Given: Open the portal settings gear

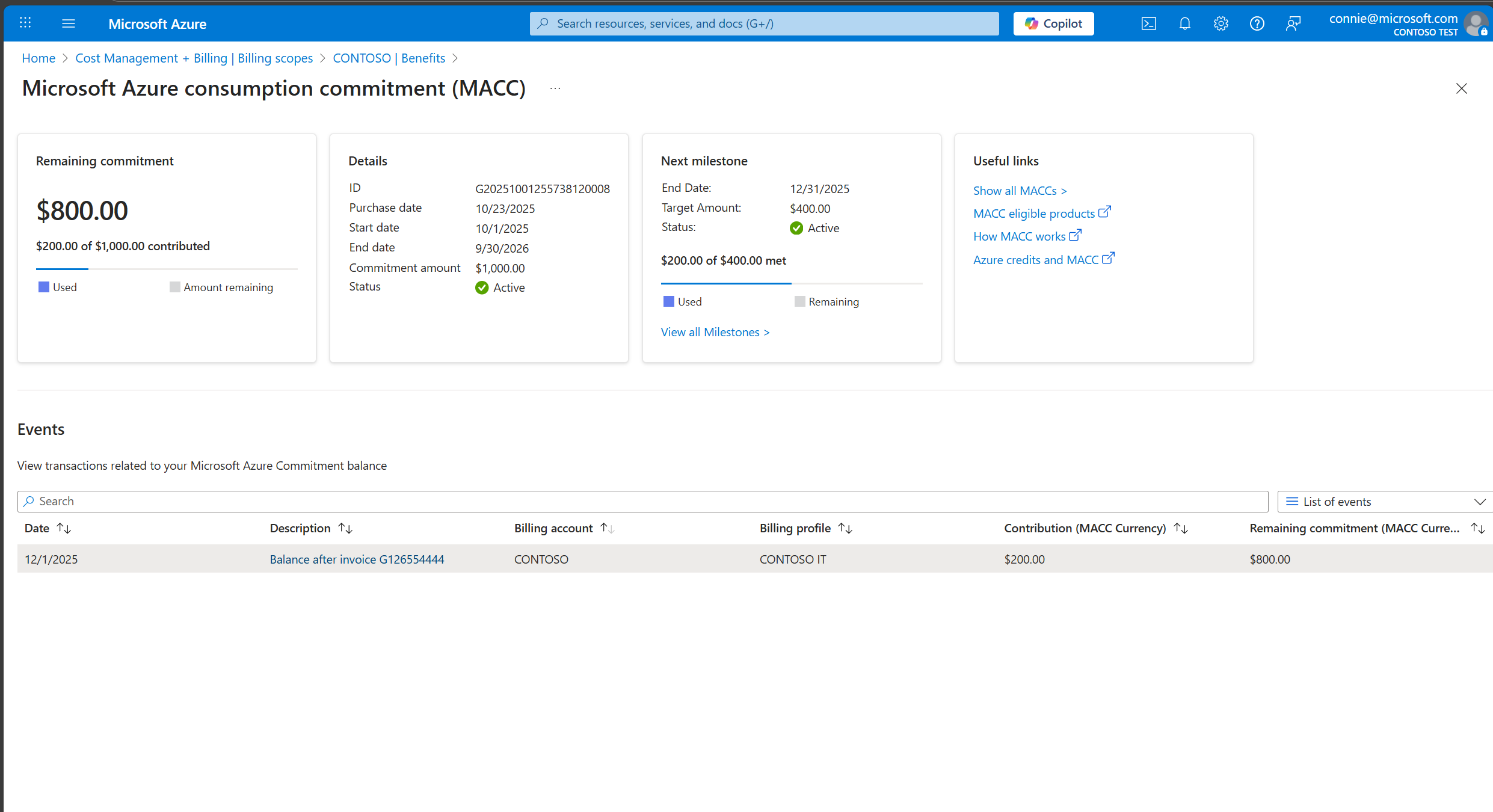Looking at the screenshot, I should coord(1221,23).
